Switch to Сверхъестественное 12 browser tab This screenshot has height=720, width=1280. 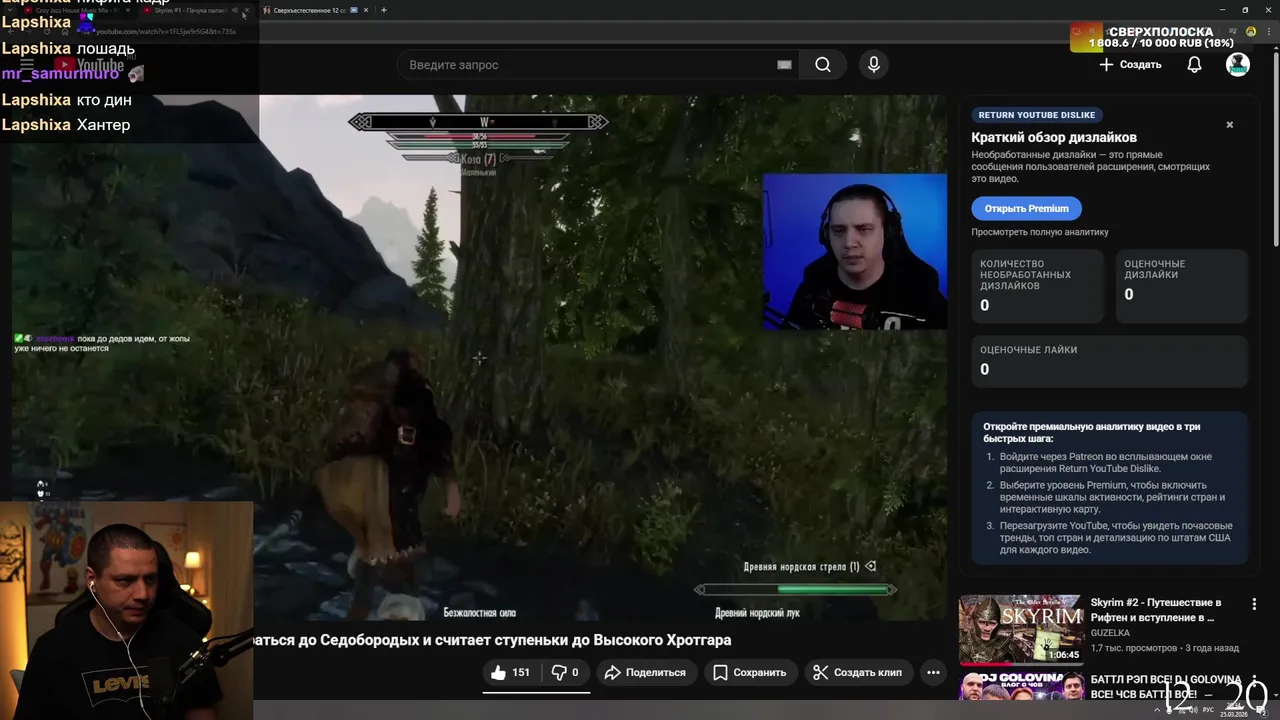pyautogui.click(x=315, y=10)
